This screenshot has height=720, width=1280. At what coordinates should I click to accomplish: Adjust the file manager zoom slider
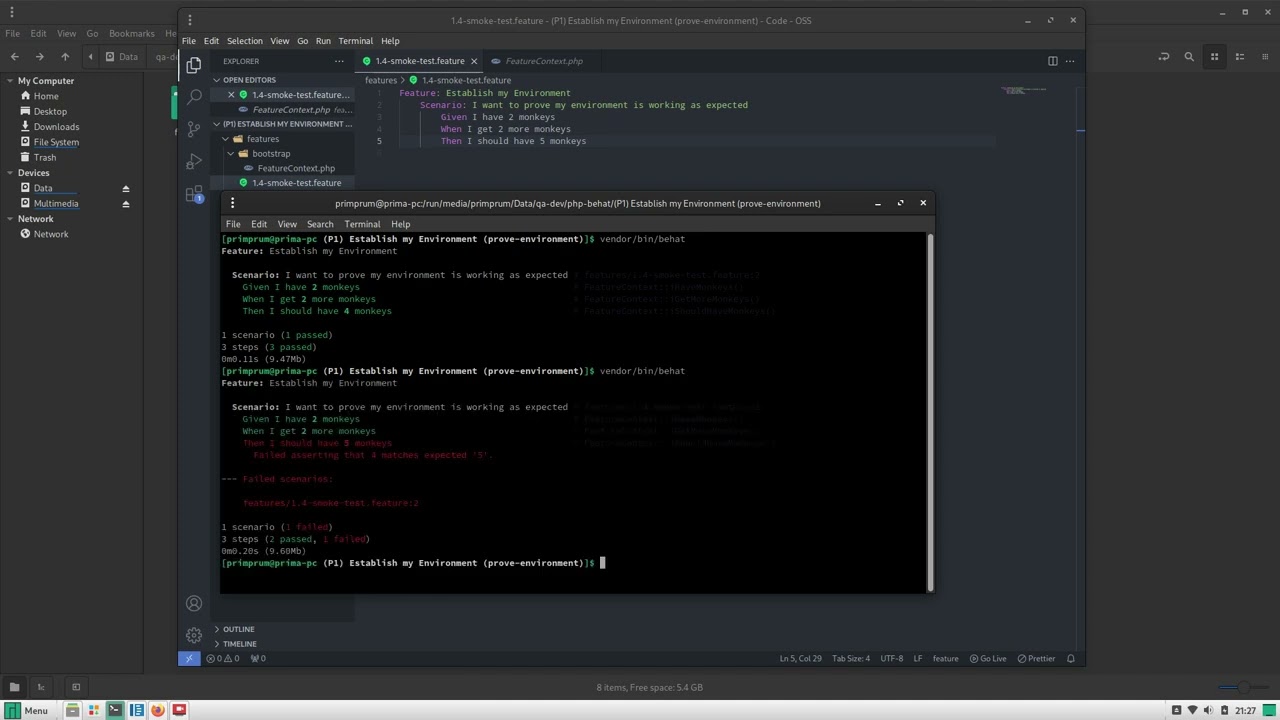click(1243, 687)
